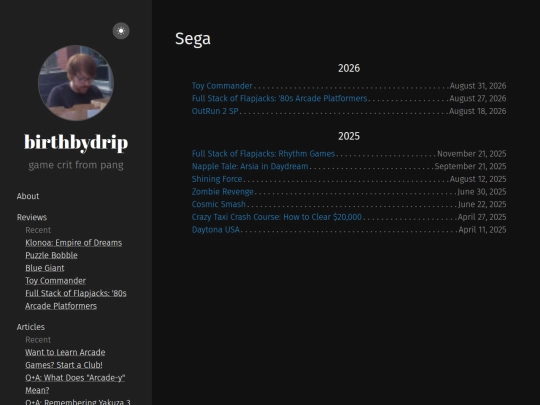Click the Sega page heading
The image size is (540, 405).
(193, 39)
